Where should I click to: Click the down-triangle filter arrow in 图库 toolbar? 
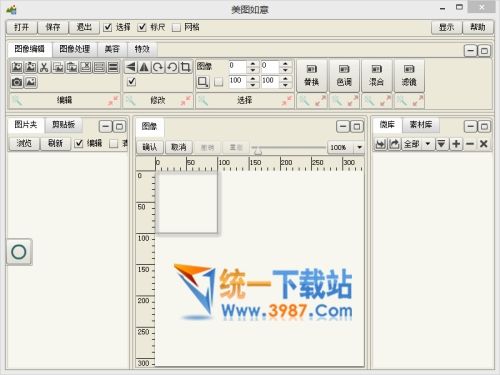tap(441, 144)
